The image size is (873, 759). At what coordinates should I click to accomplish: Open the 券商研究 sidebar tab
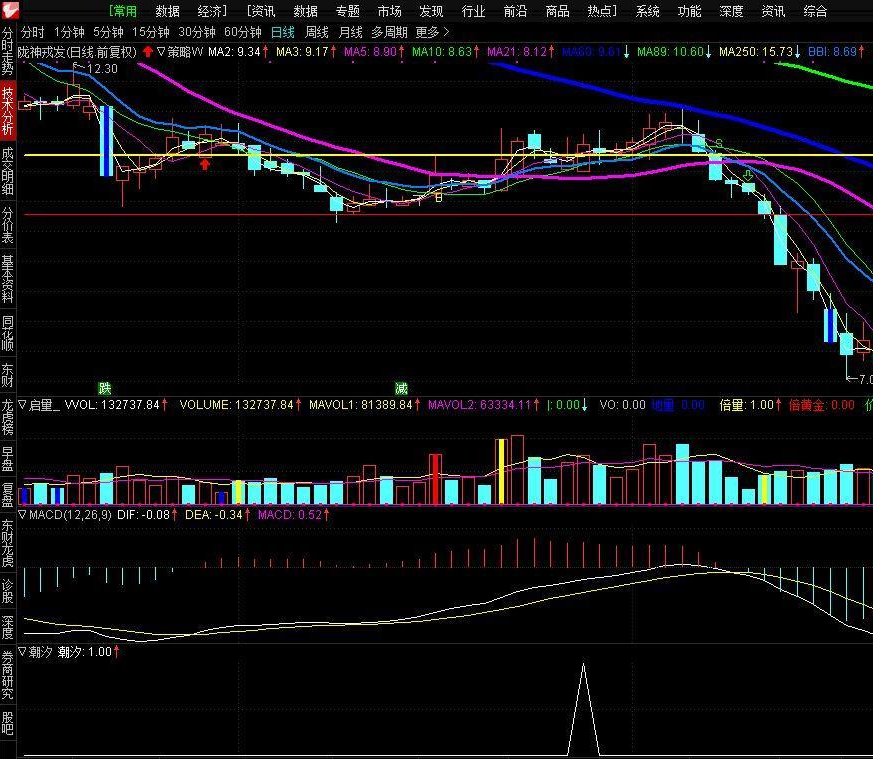click(8, 675)
